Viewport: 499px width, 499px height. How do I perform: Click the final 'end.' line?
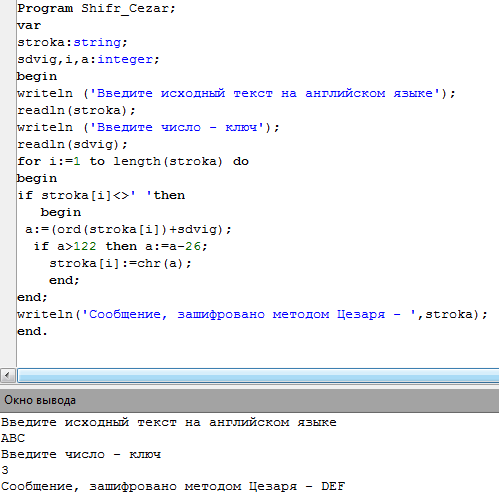[32, 331]
